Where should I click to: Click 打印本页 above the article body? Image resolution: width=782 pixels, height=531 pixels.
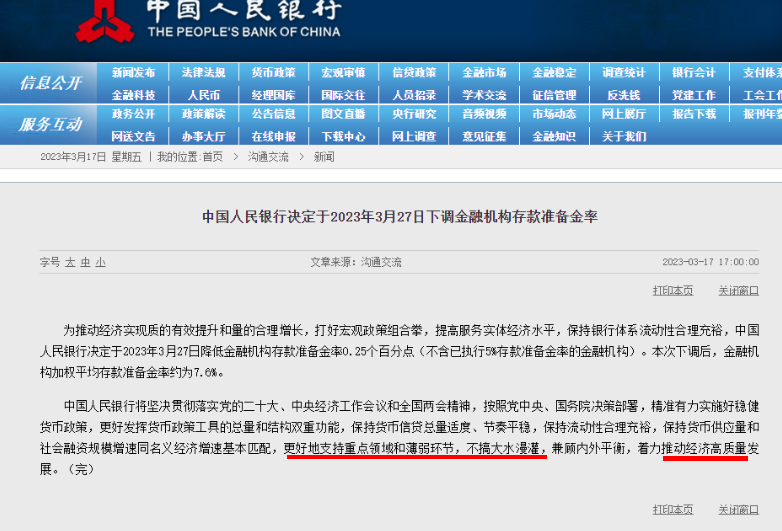[673, 291]
